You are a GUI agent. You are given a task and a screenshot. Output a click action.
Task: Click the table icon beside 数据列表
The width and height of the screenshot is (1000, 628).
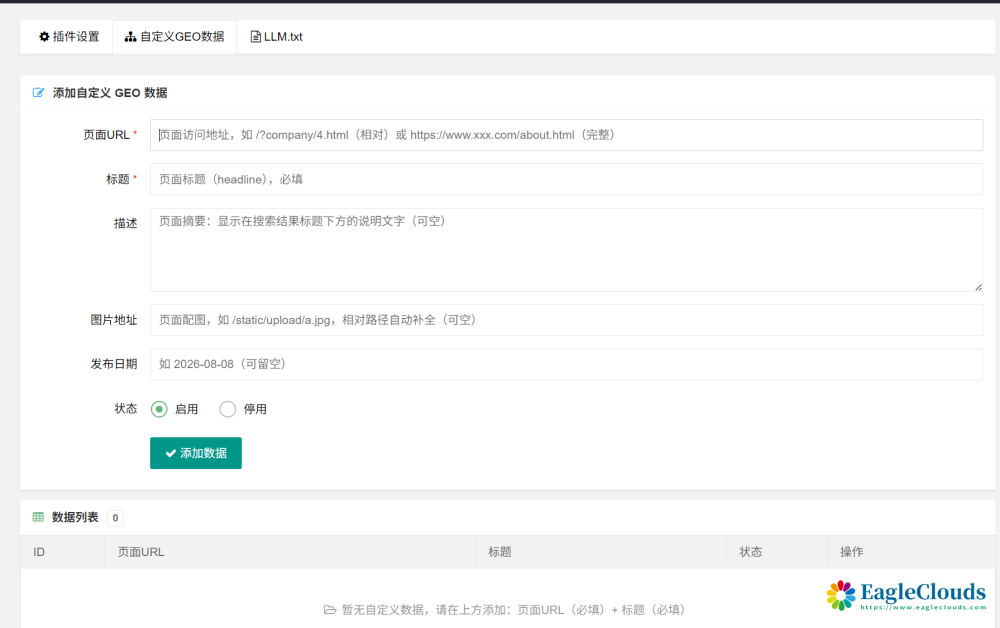[38, 517]
